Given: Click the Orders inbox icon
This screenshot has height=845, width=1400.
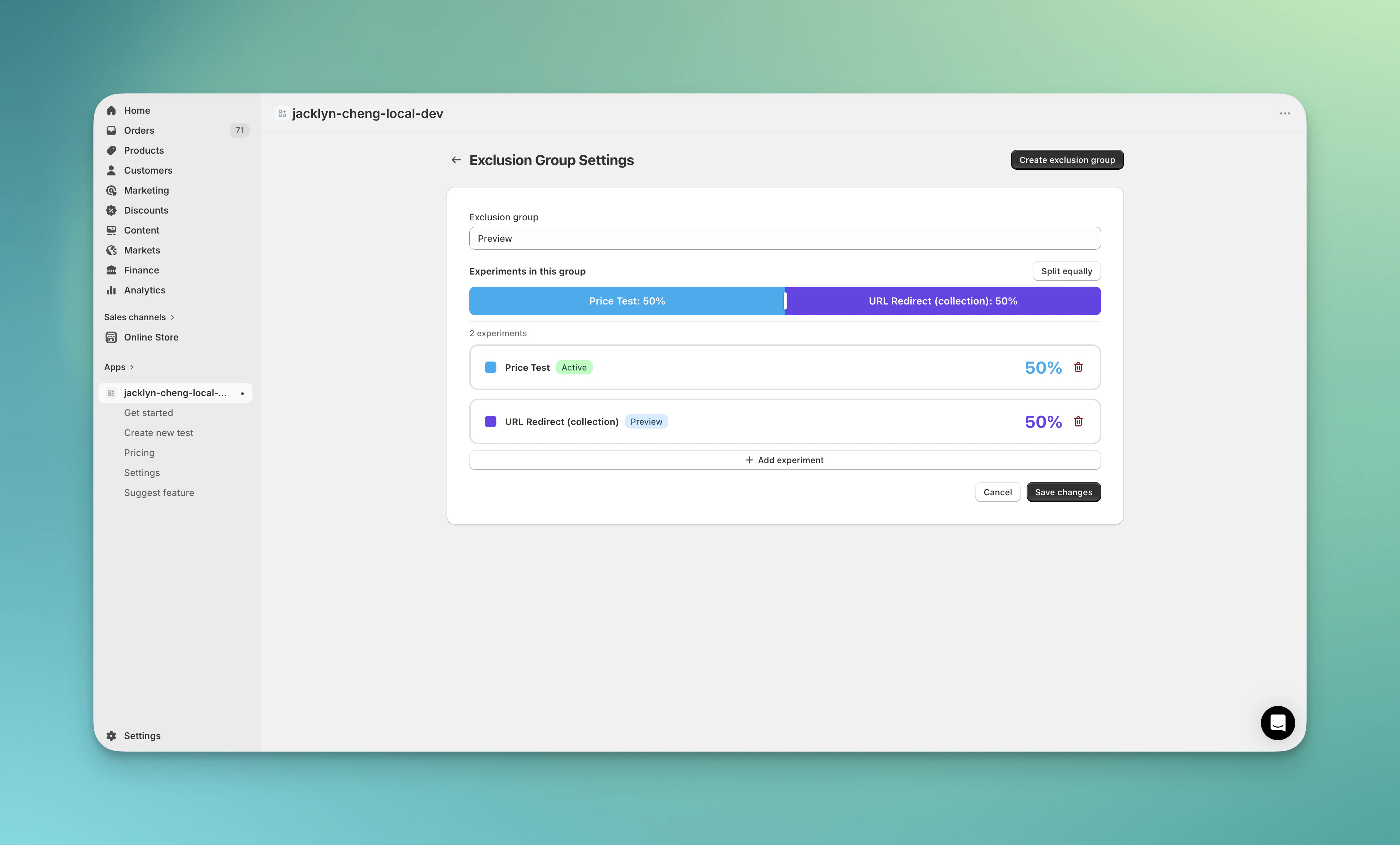Looking at the screenshot, I should (111, 130).
